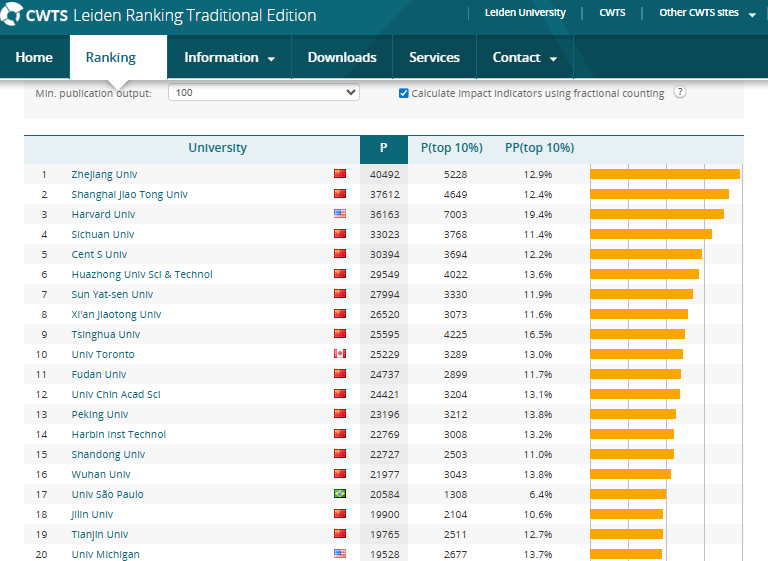Click the Canada flag beside Univ Toronto
The image size is (768, 561).
point(339,354)
